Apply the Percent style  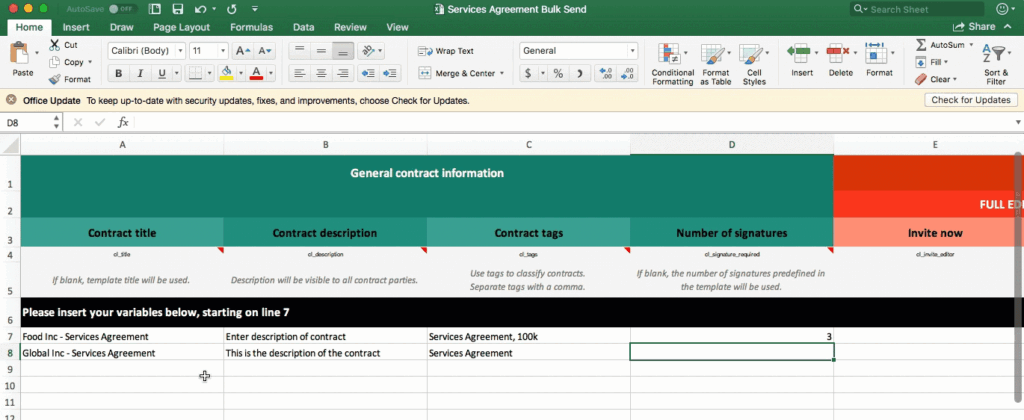[x=558, y=73]
